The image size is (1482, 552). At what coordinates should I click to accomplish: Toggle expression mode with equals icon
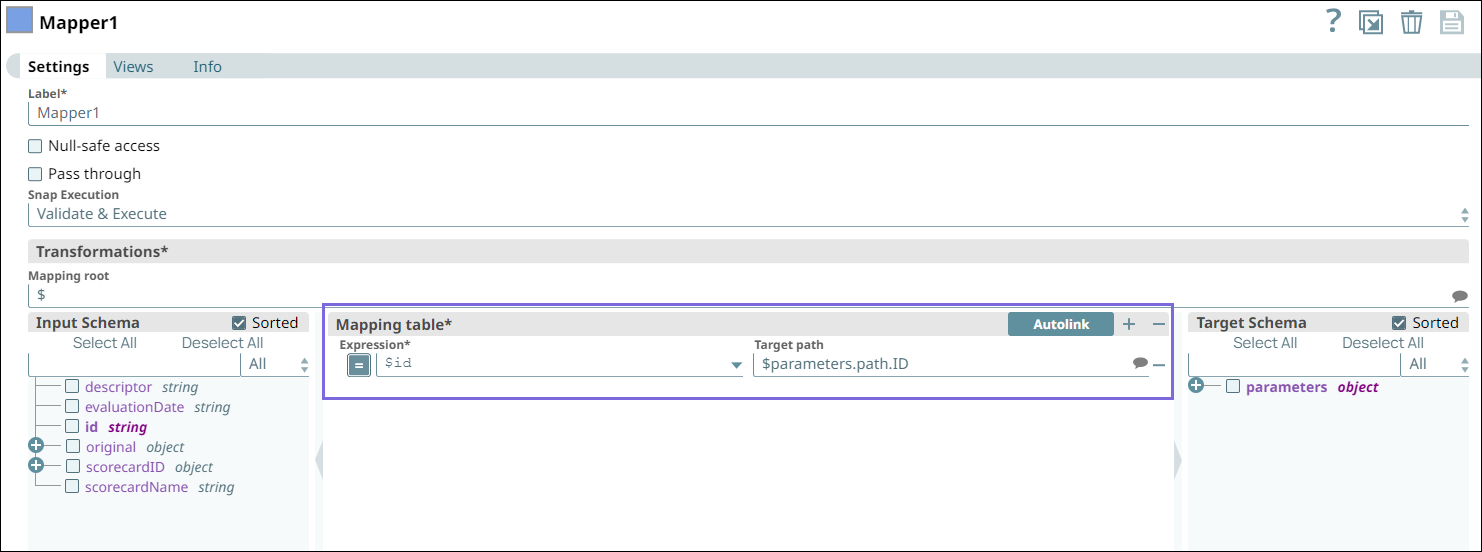pos(359,365)
